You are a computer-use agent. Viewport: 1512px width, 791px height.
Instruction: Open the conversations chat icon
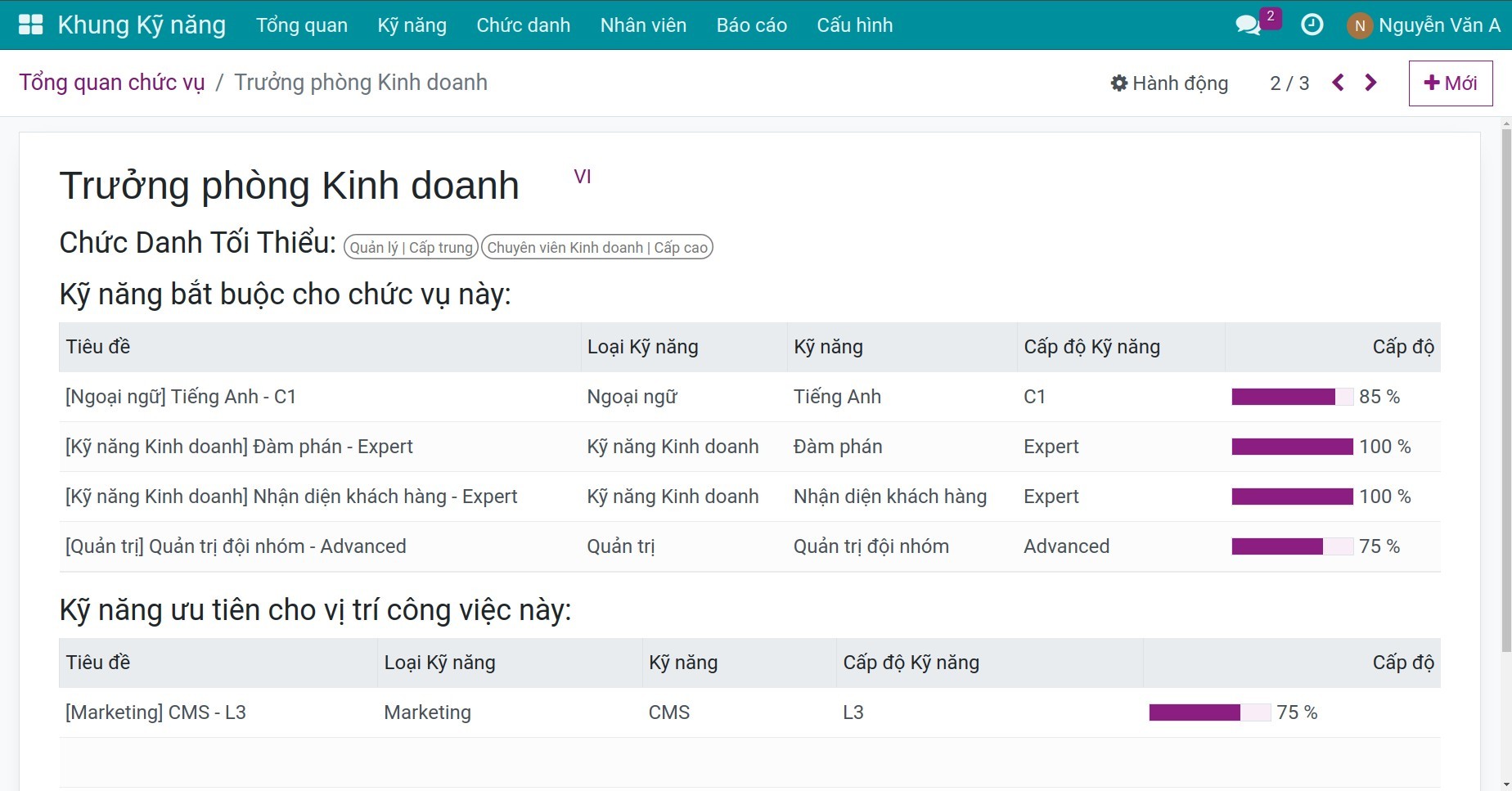click(x=1249, y=25)
